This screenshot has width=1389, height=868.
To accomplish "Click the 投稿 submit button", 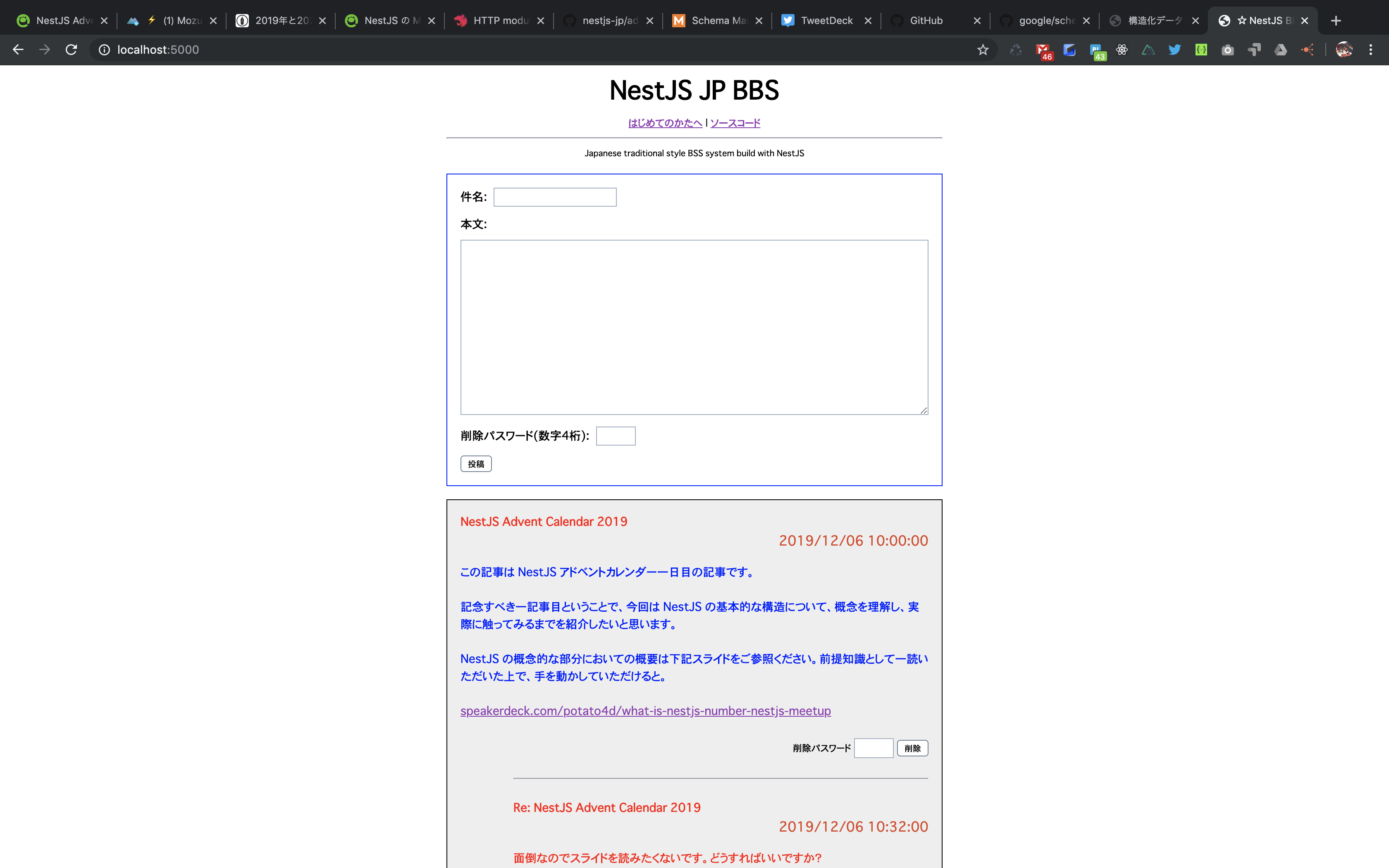I will pos(476,463).
